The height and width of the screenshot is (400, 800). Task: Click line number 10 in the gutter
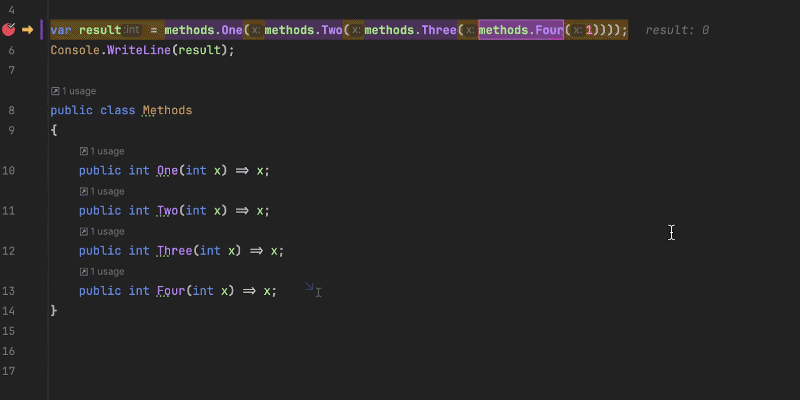pos(8,170)
